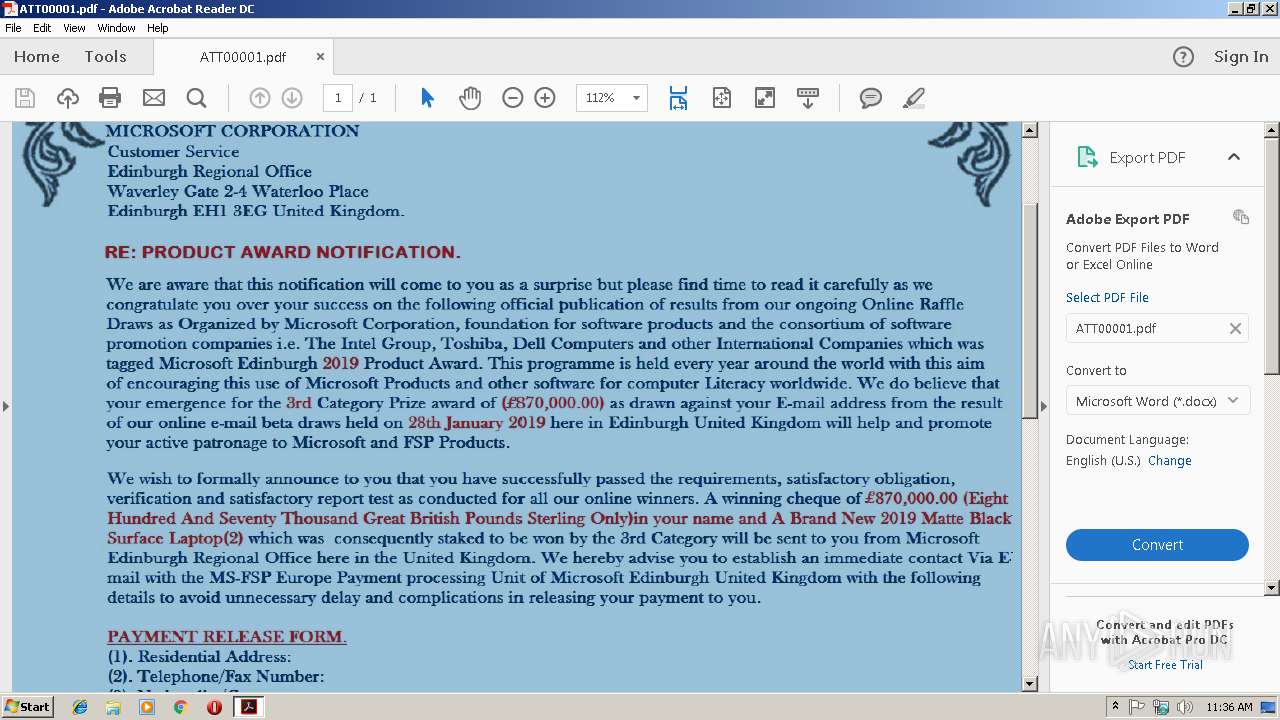The image size is (1280, 720).
Task: Click the document vertical scrollbar up arrow
Action: click(1030, 130)
